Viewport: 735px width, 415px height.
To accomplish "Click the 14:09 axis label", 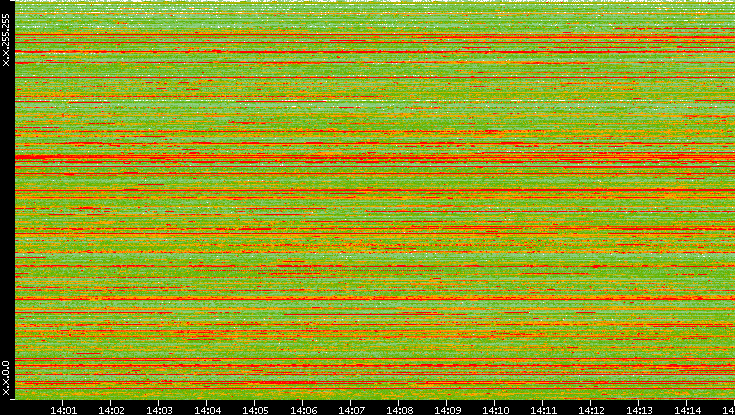I will click(448, 410).
